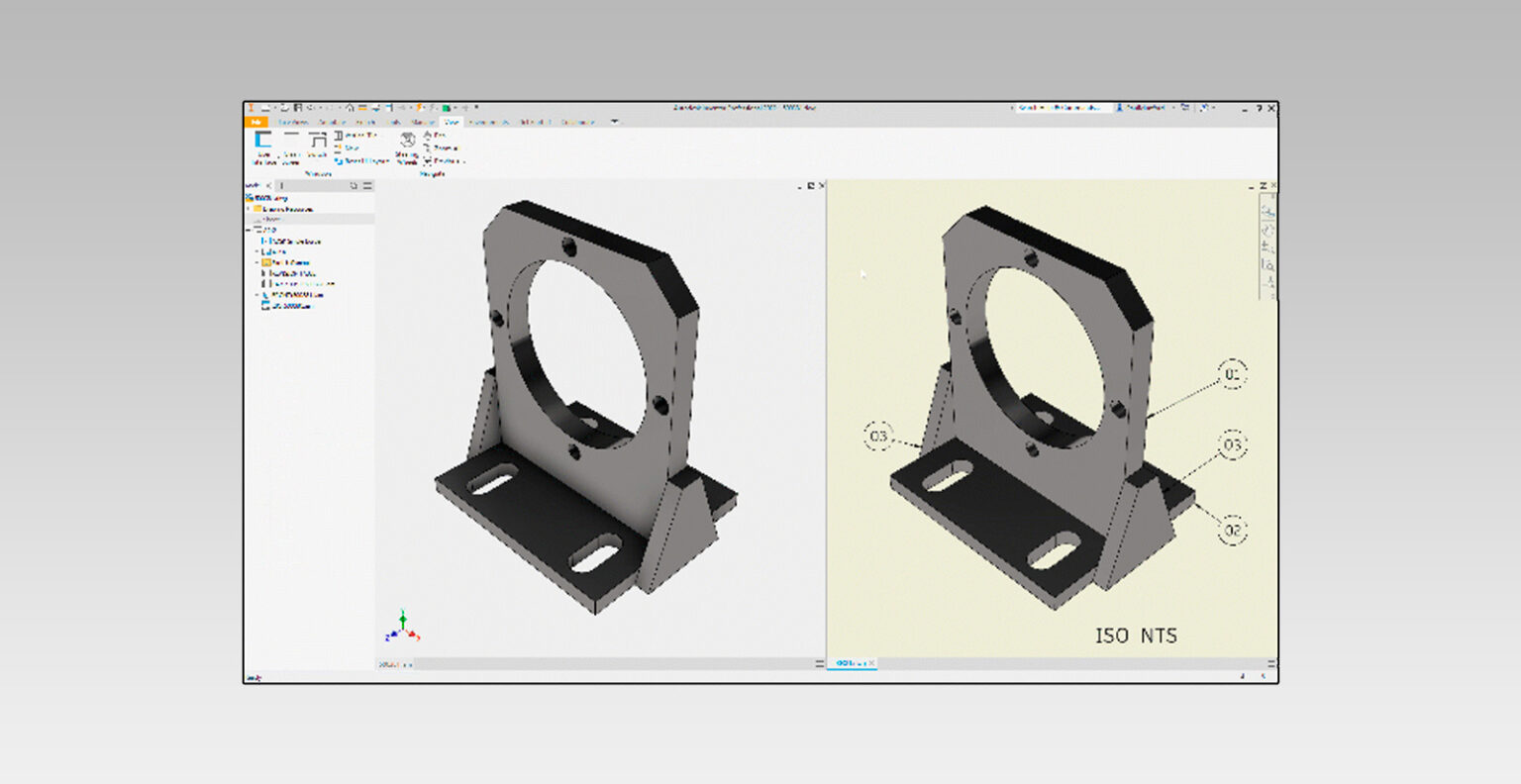Click the Save icon in the Quick Access Toolbar
The height and width of the screenshot is (784, 1521).
pyautogui.click(x=298, y=109)
